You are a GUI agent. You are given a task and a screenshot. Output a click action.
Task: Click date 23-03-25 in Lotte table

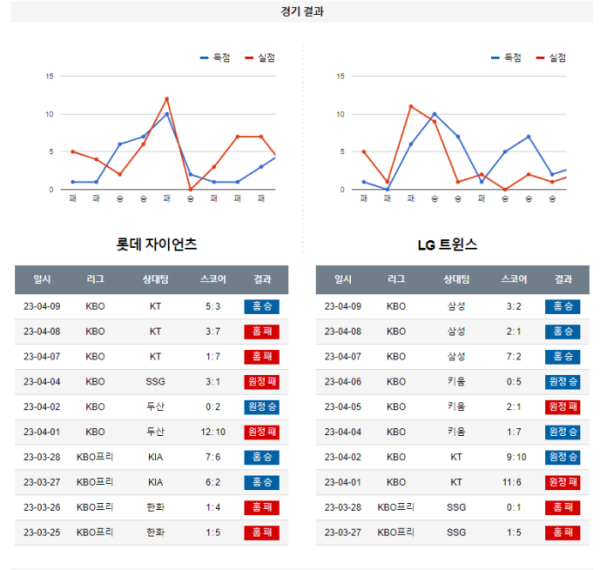tap(42, 533)
